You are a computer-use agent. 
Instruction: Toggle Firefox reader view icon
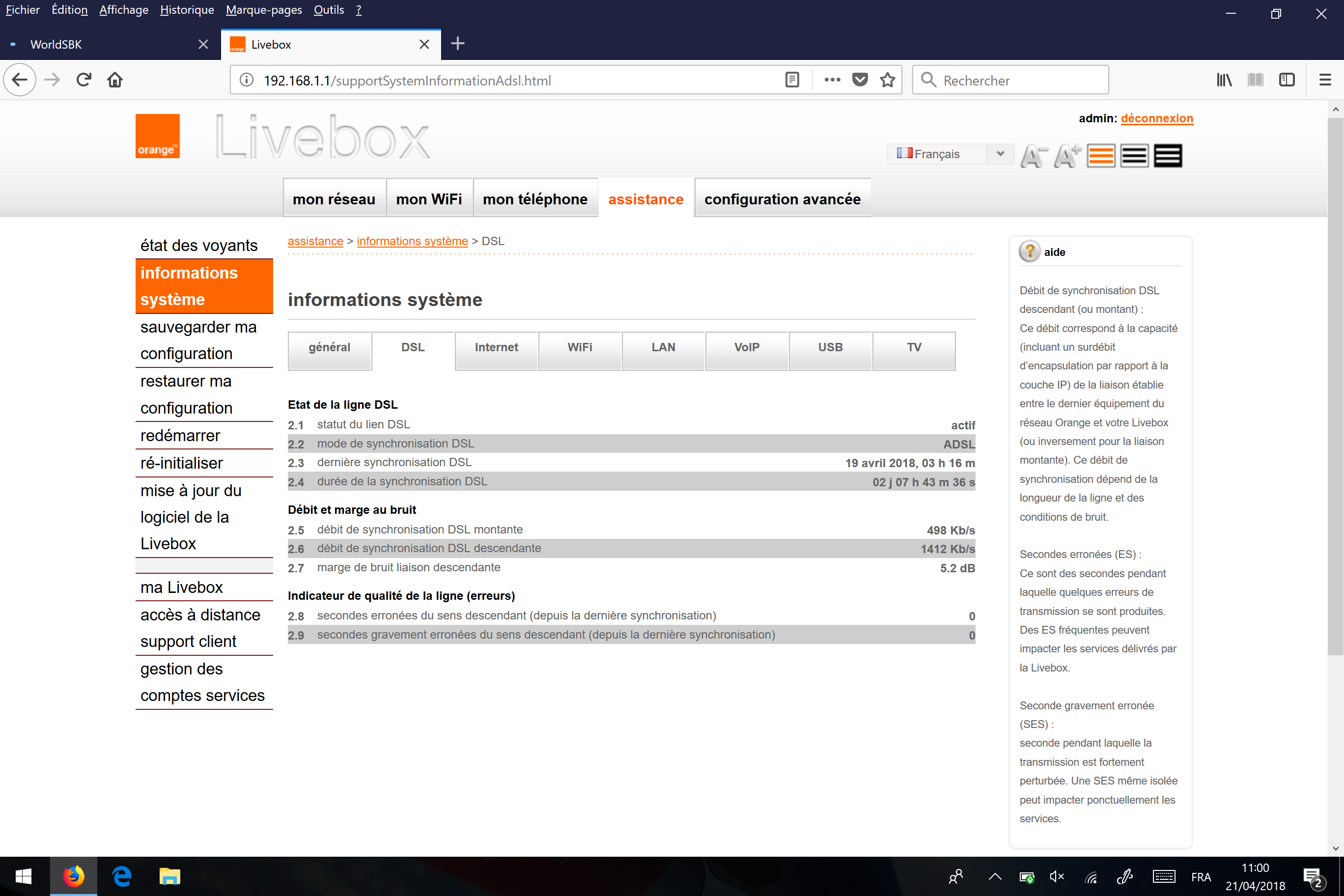[x=792, y=80]
